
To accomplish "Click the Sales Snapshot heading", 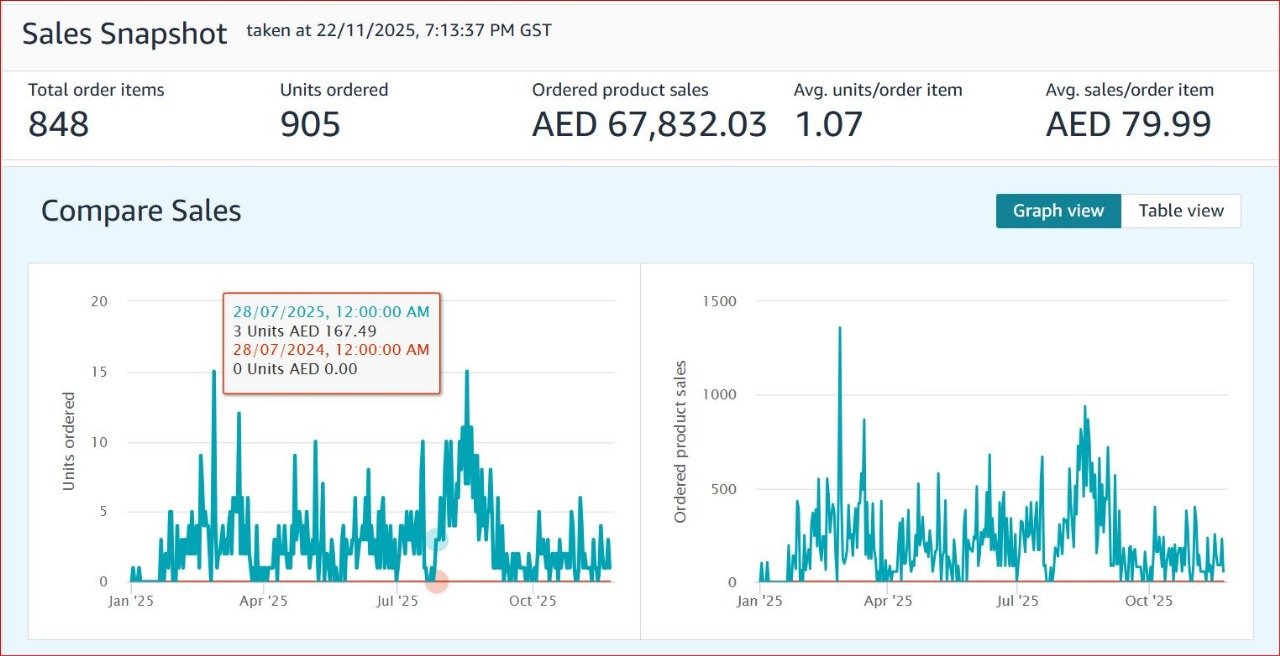I will pos(125,33).
